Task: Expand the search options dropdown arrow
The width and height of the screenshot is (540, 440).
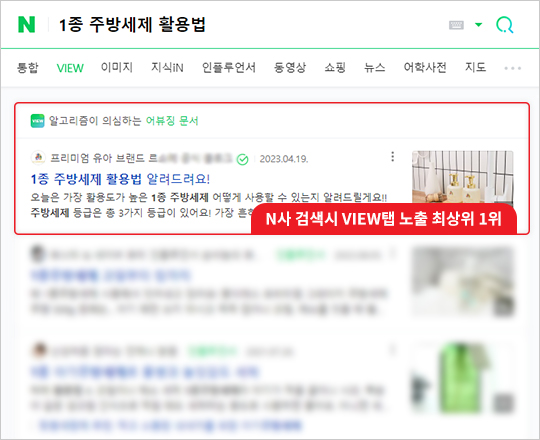Action: tap(478, 24)
